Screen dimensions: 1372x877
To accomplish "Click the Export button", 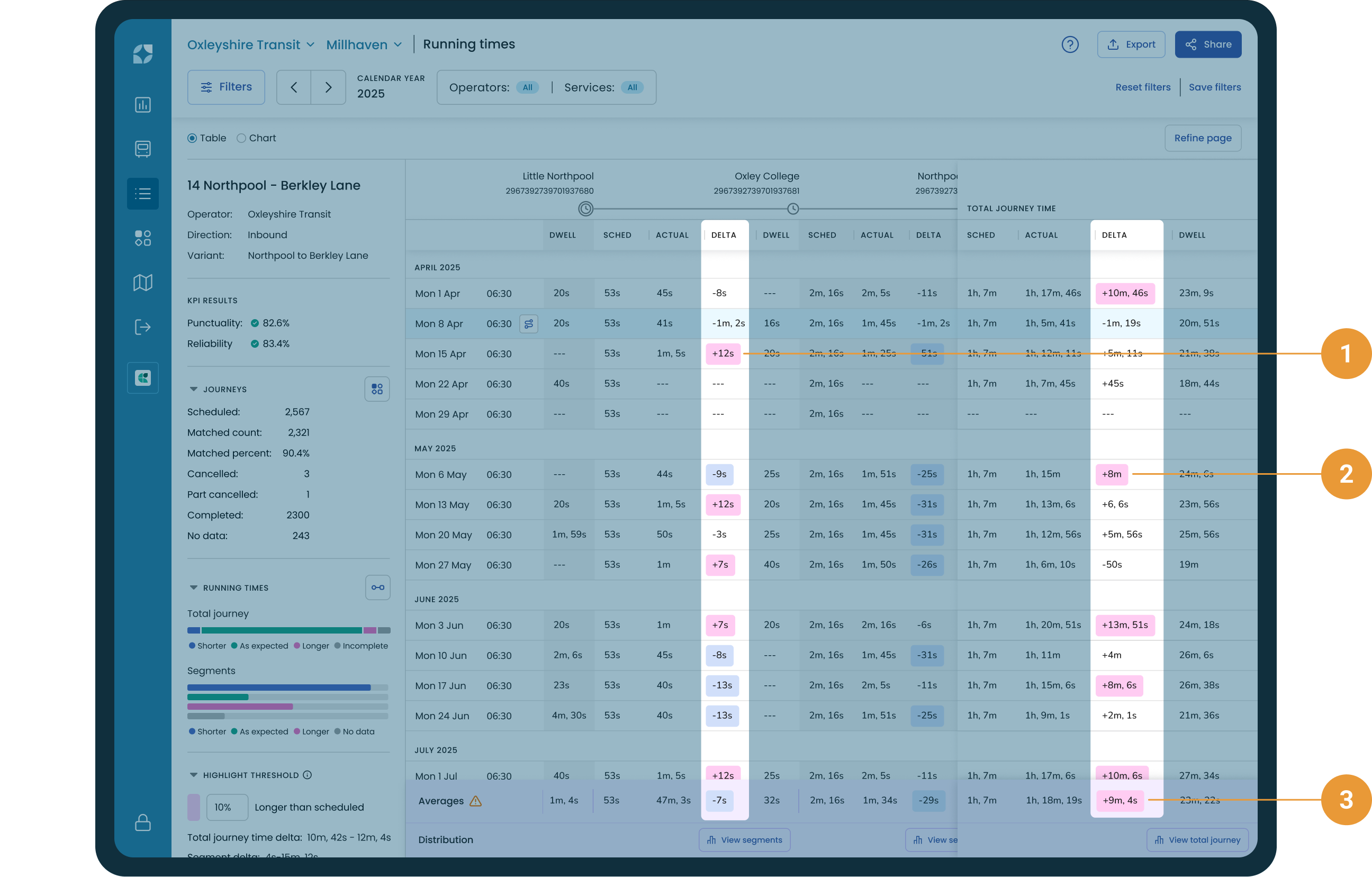I will click(x=1131, y=44).
